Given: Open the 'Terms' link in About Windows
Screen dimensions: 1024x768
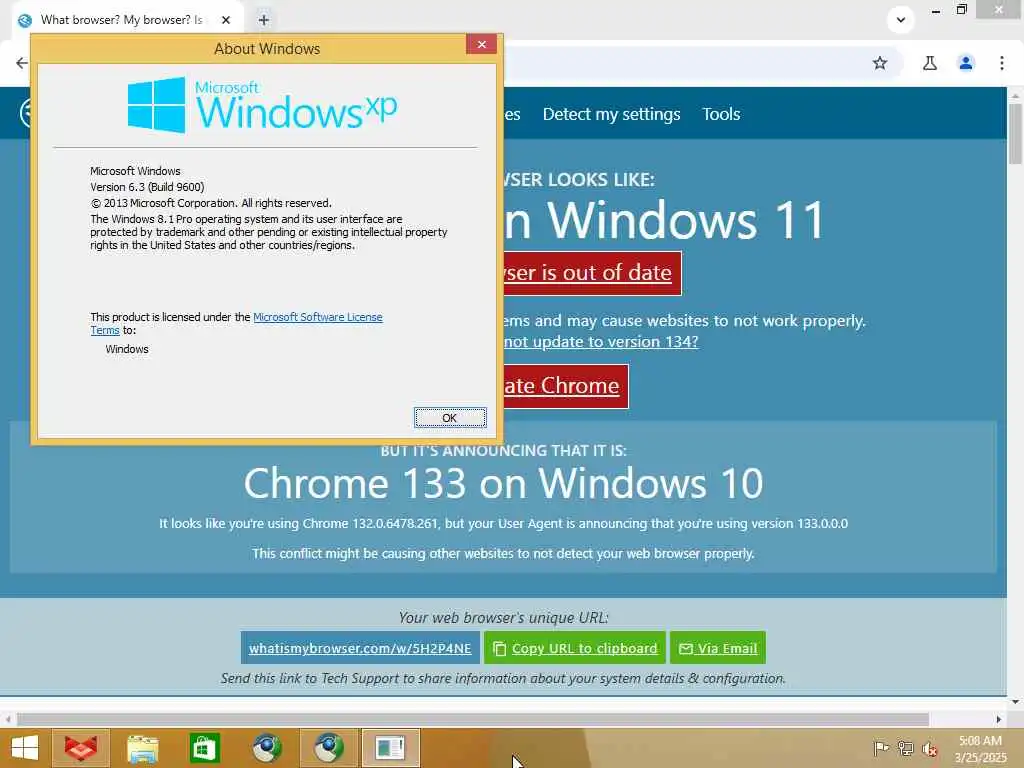Looking at the screenshot, I should (x=104, y=330).
